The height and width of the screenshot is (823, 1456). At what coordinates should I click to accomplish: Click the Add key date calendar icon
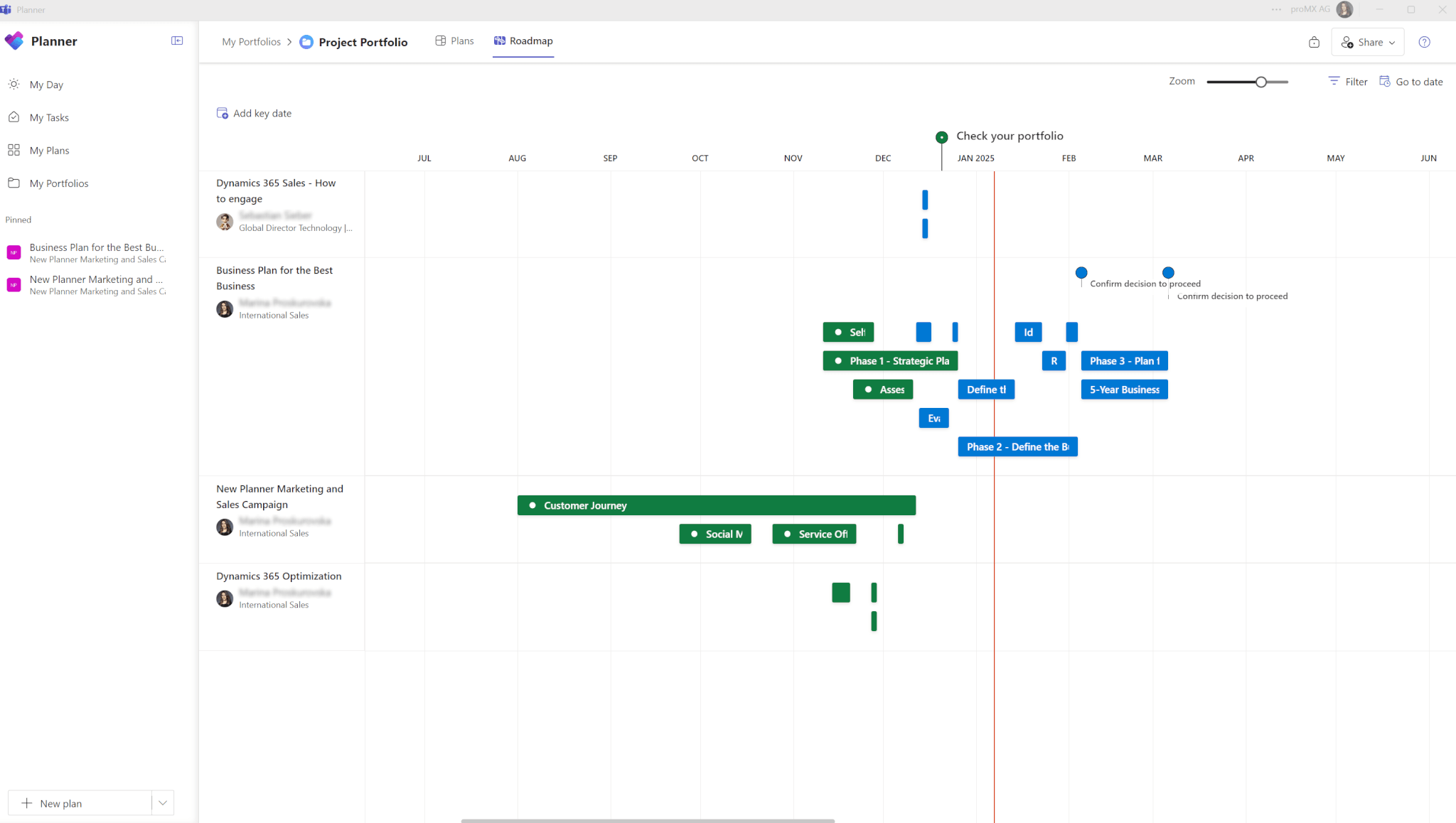pos(222,113)
